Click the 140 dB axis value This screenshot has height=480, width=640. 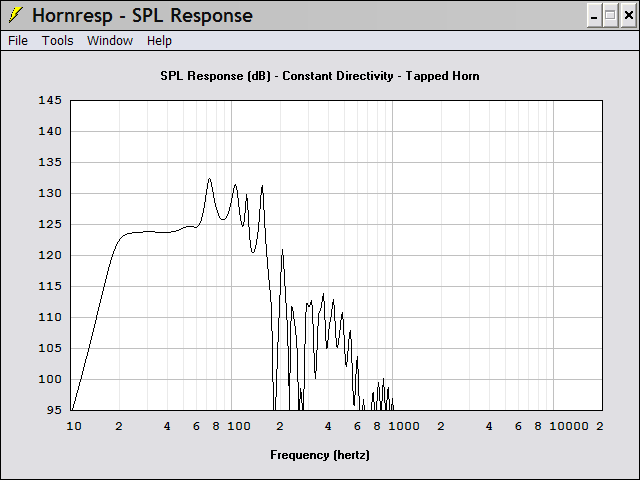tap(50, 131)
